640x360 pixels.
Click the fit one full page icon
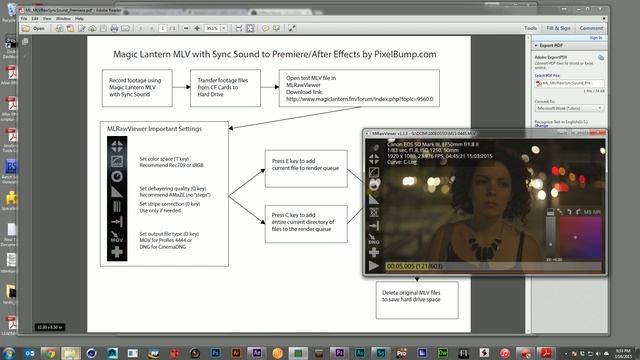(250, 29)
